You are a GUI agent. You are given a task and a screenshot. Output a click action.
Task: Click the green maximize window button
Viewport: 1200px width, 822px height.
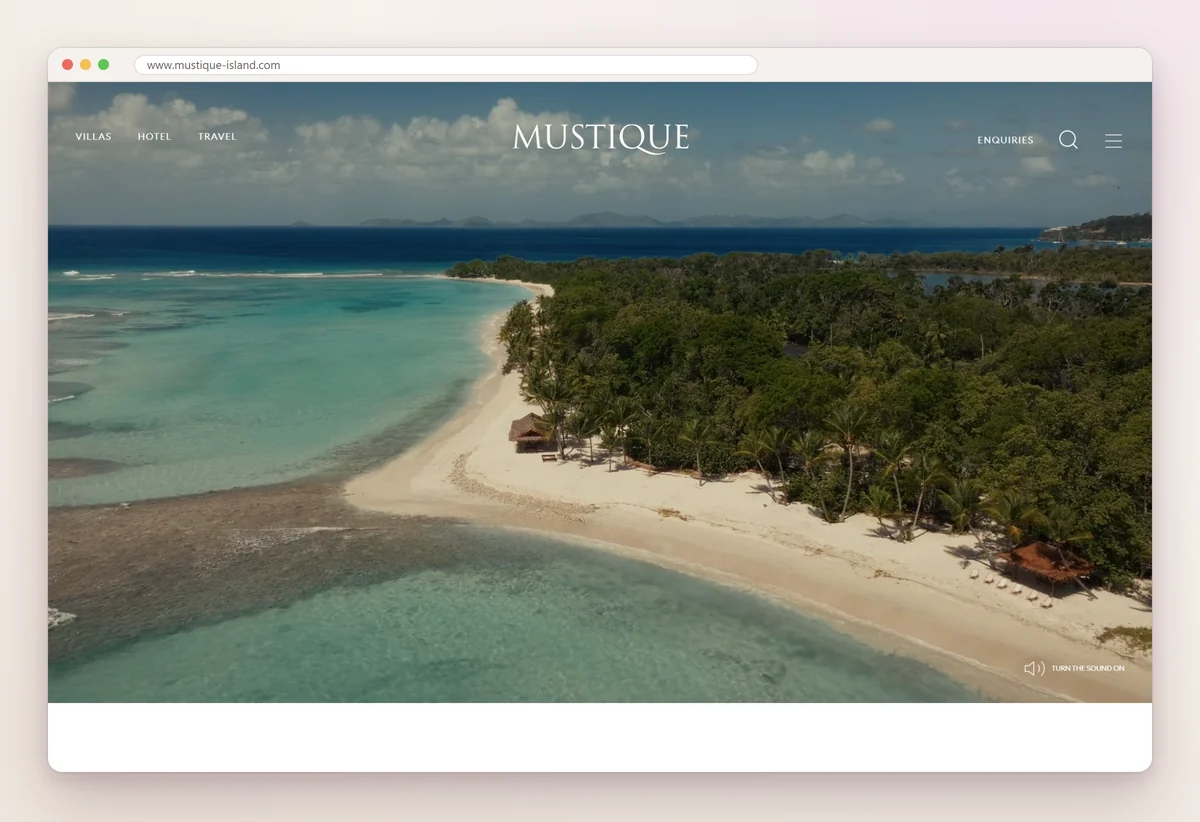click(103, 64)
